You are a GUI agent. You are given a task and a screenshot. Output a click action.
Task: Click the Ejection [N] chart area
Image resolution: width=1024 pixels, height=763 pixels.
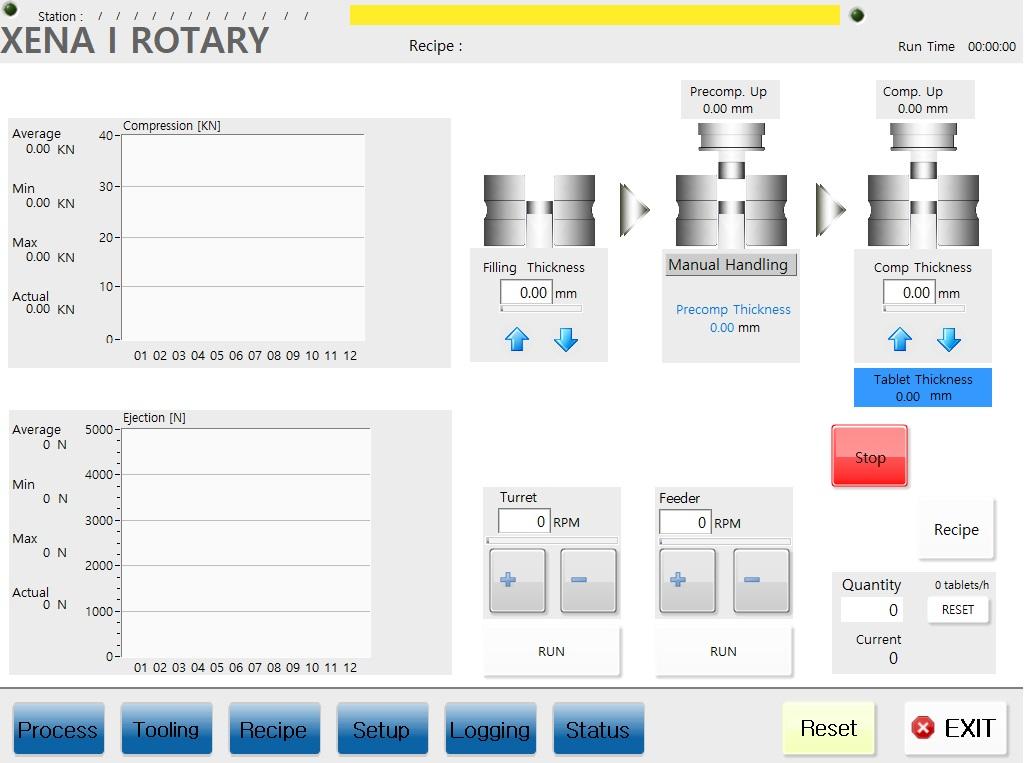[246, 542]
